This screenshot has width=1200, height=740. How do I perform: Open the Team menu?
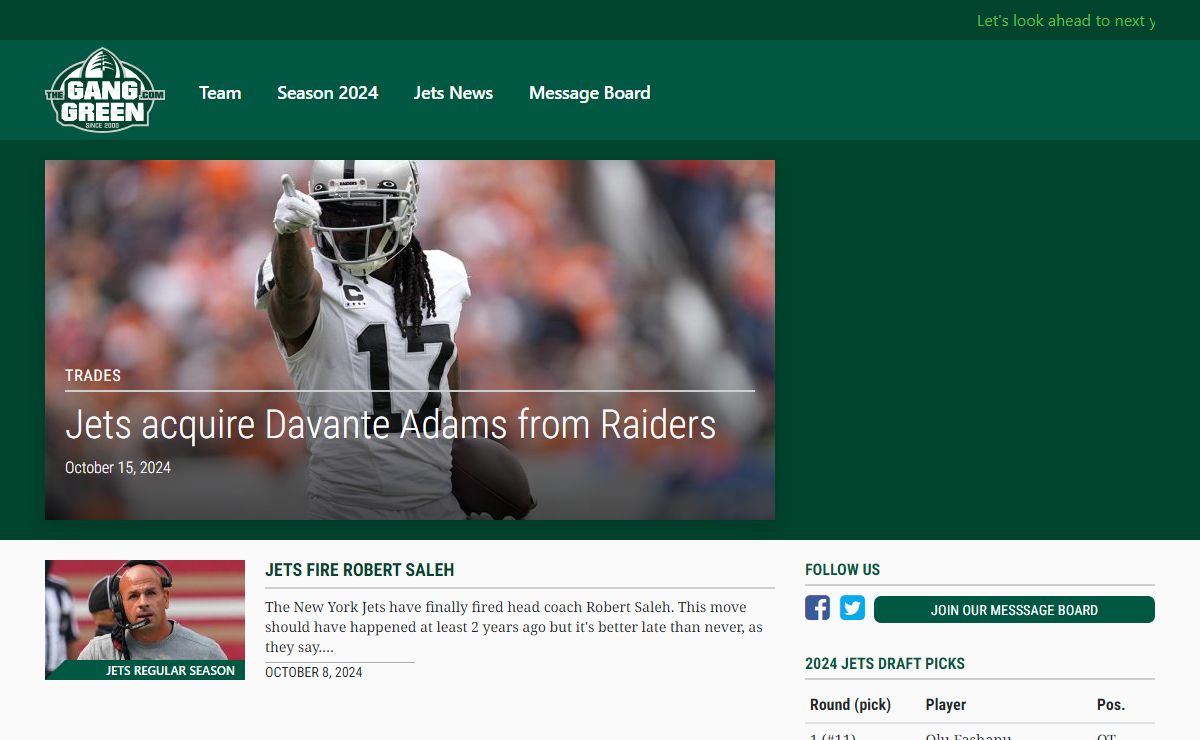[220, 93]
